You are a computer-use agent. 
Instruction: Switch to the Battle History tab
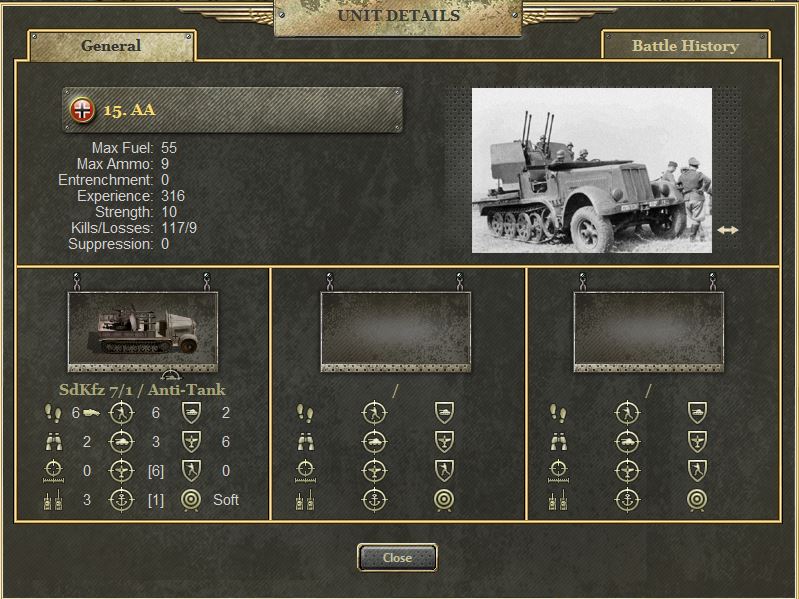685,46
